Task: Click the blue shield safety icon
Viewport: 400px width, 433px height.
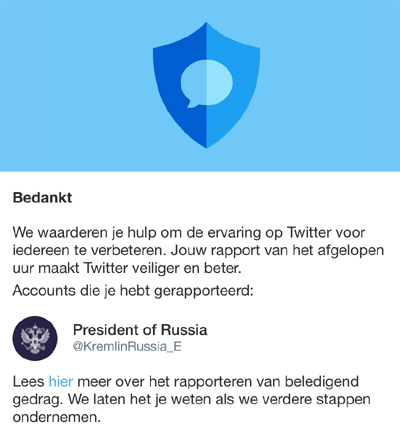Action: click(x=206, y=85)
